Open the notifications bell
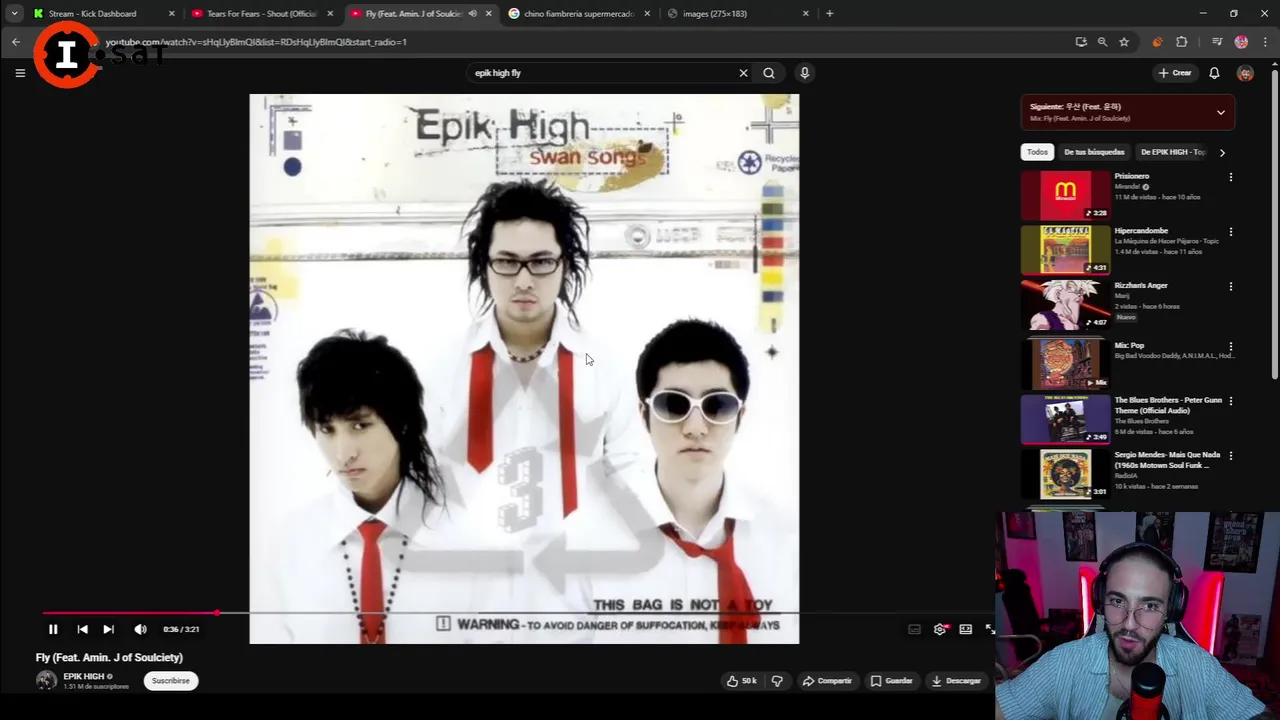 (x=1214, y=73)
